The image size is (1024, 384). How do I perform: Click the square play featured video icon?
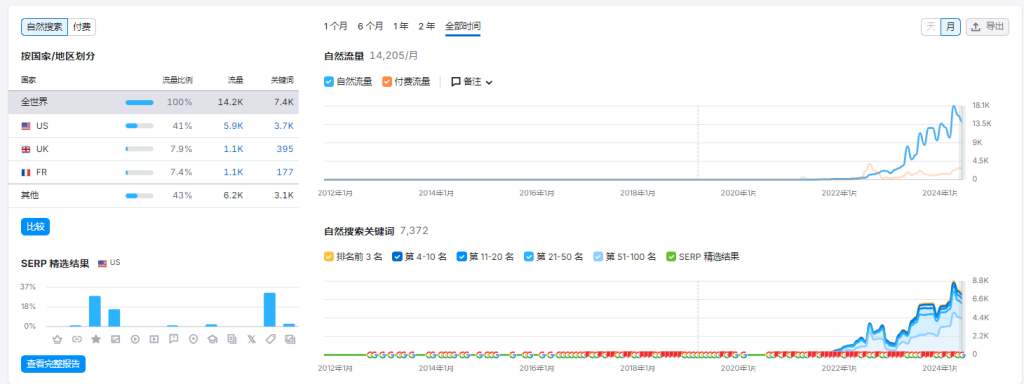click(154, 339)
